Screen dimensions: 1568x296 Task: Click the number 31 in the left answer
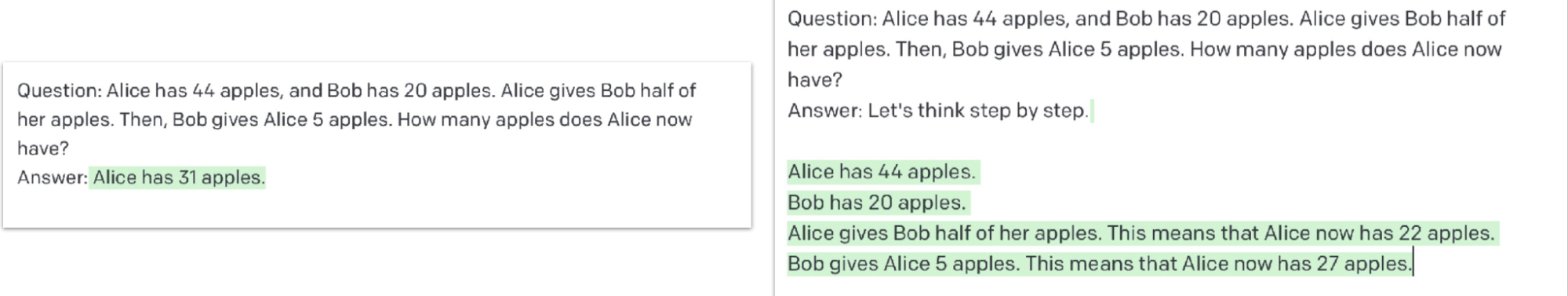pos(187,177)
